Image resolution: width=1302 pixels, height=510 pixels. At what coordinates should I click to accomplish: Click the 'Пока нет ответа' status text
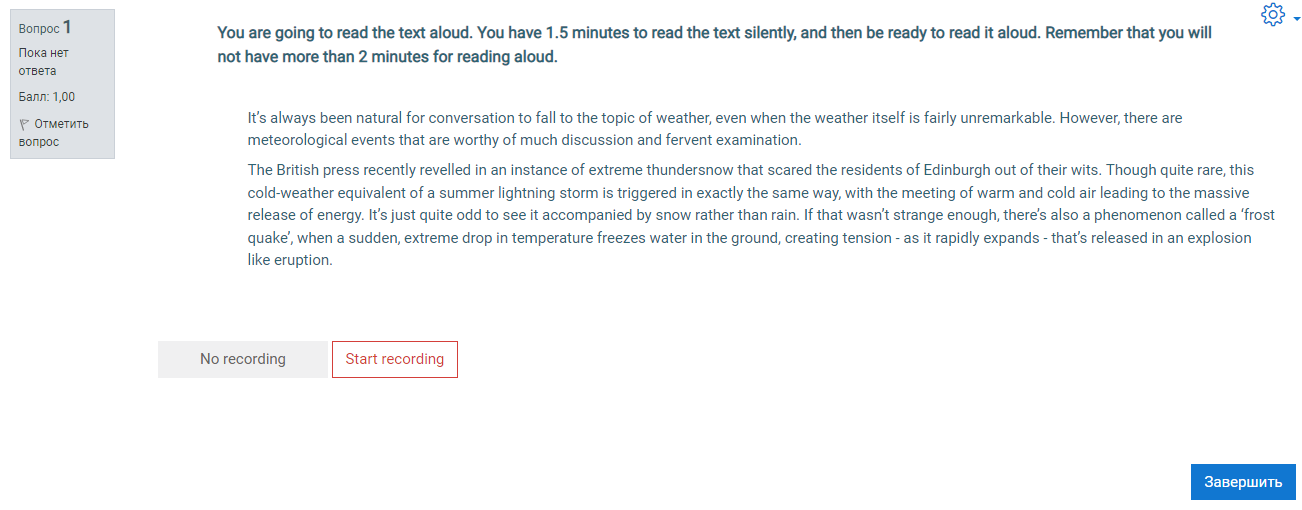point(44,62)
